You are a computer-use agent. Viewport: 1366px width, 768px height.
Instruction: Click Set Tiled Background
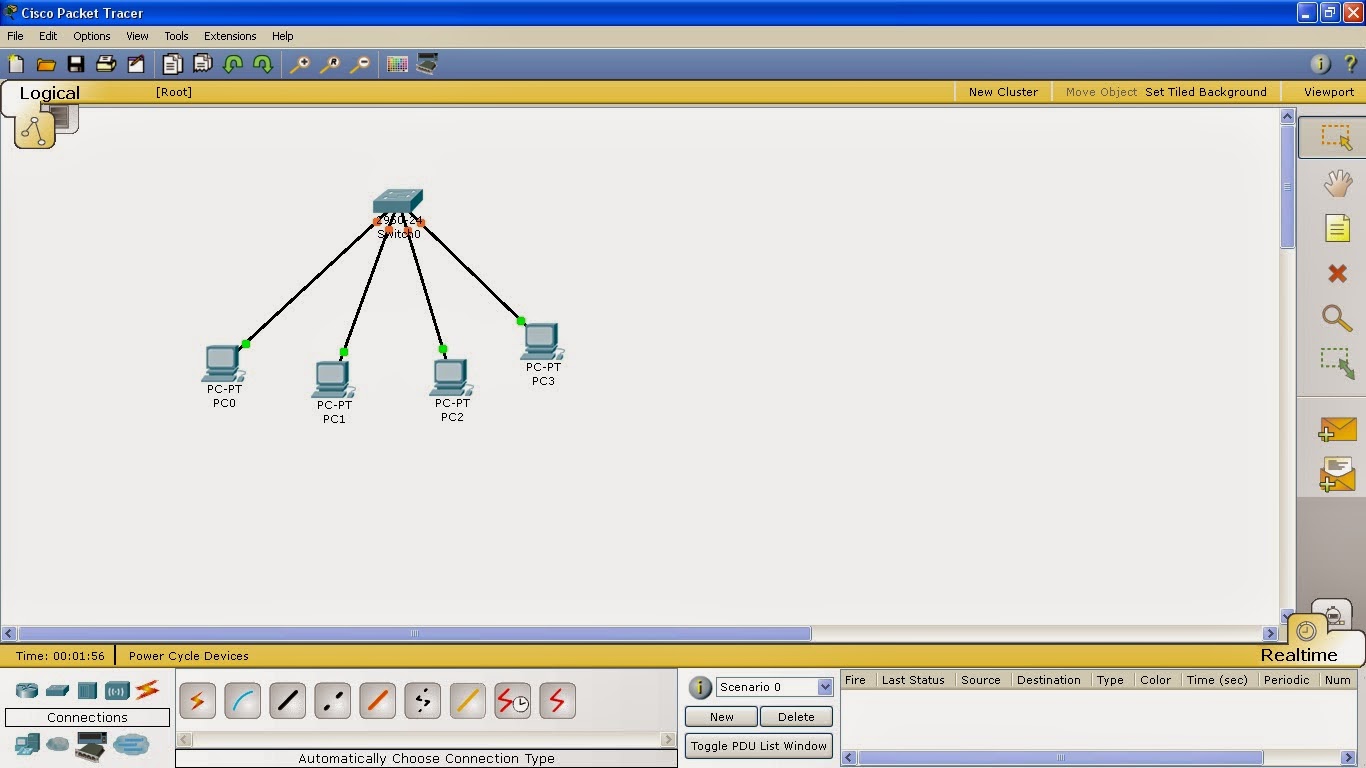pyautogui.click(x=1206, y=92)
